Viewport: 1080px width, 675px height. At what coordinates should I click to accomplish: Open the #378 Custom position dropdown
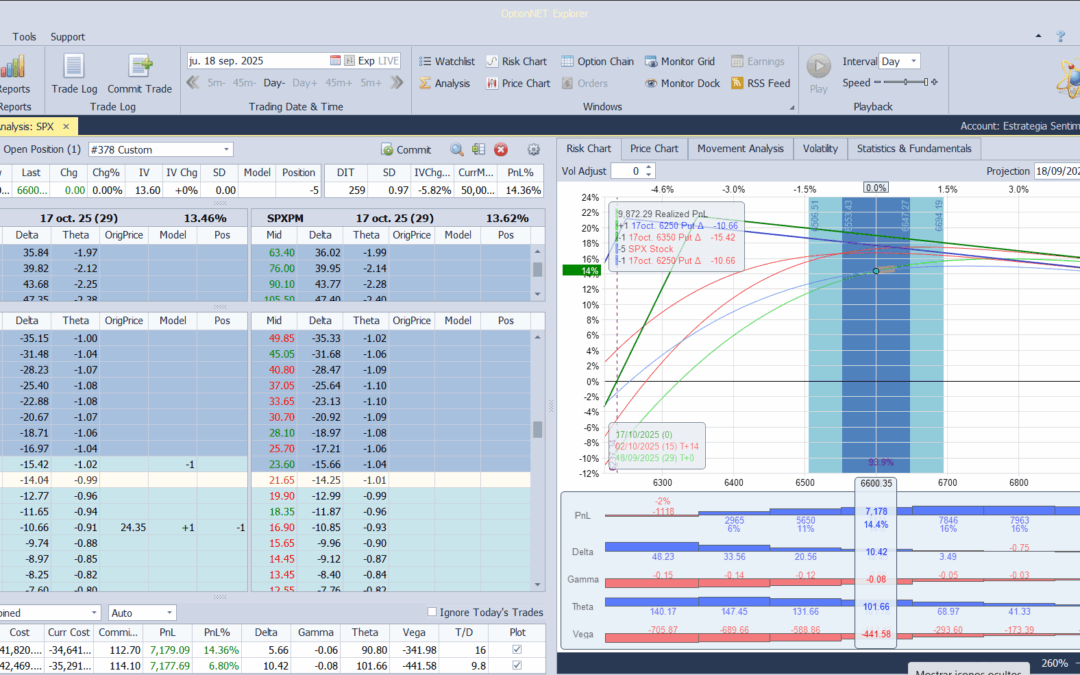(227, 149)
